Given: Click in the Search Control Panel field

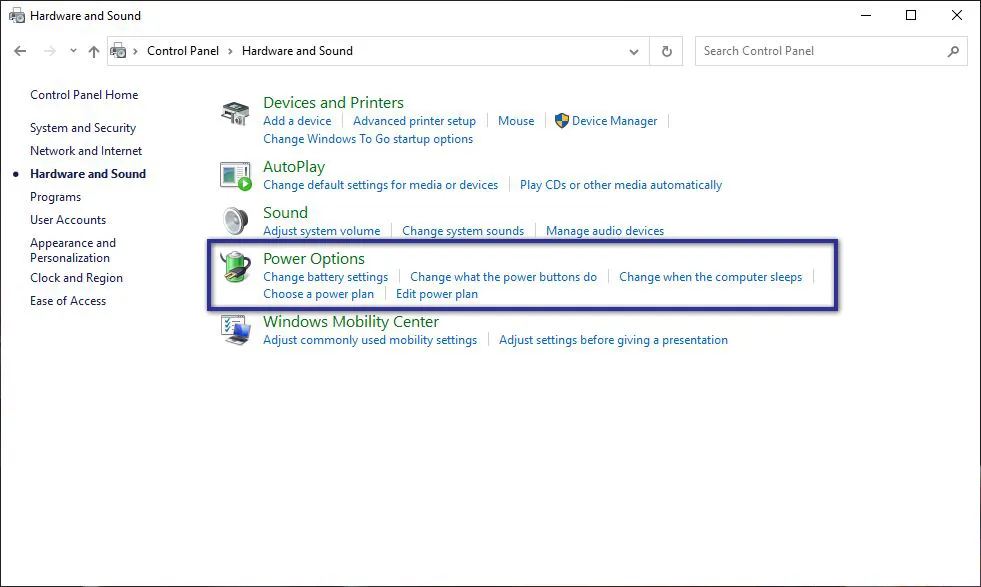Looking at the screenshot, I should [820, 51].
